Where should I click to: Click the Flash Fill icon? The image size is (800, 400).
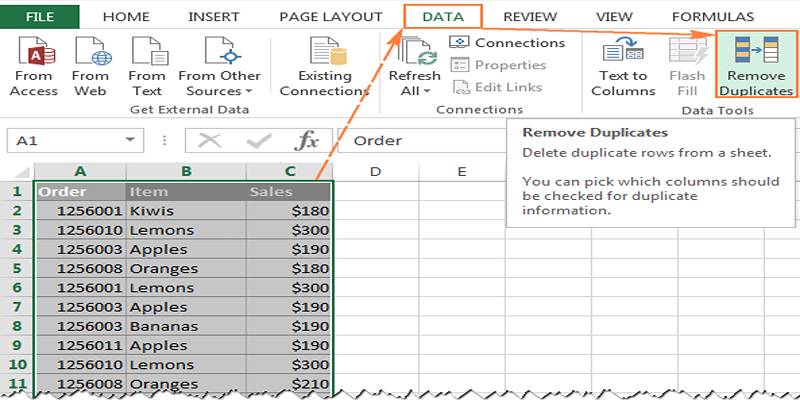[x=687, y=50]
